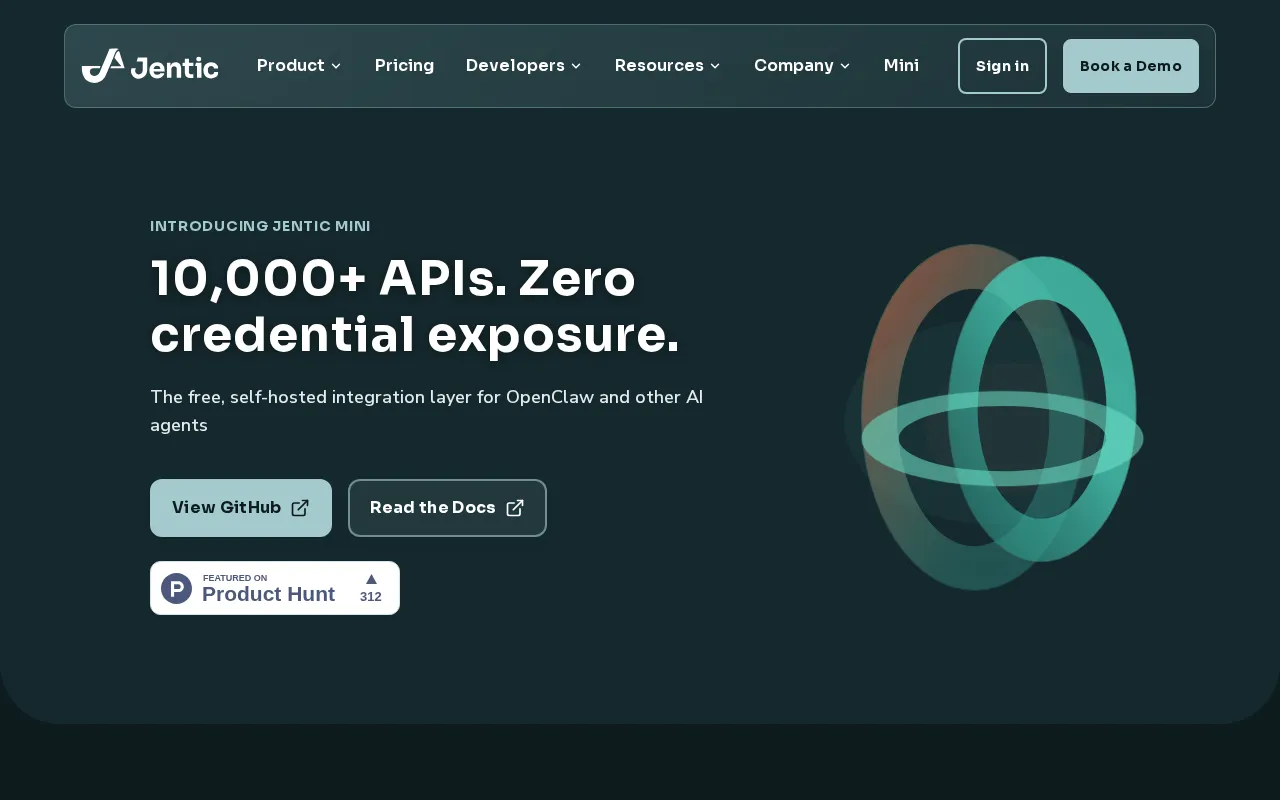
Task: Open the Read the Docs button
Action: click(x=447, y=508)
